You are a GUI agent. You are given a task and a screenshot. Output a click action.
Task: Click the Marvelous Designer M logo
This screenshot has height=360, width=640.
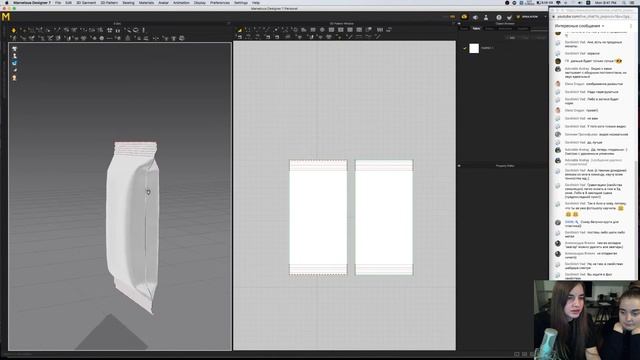[6, 17]
